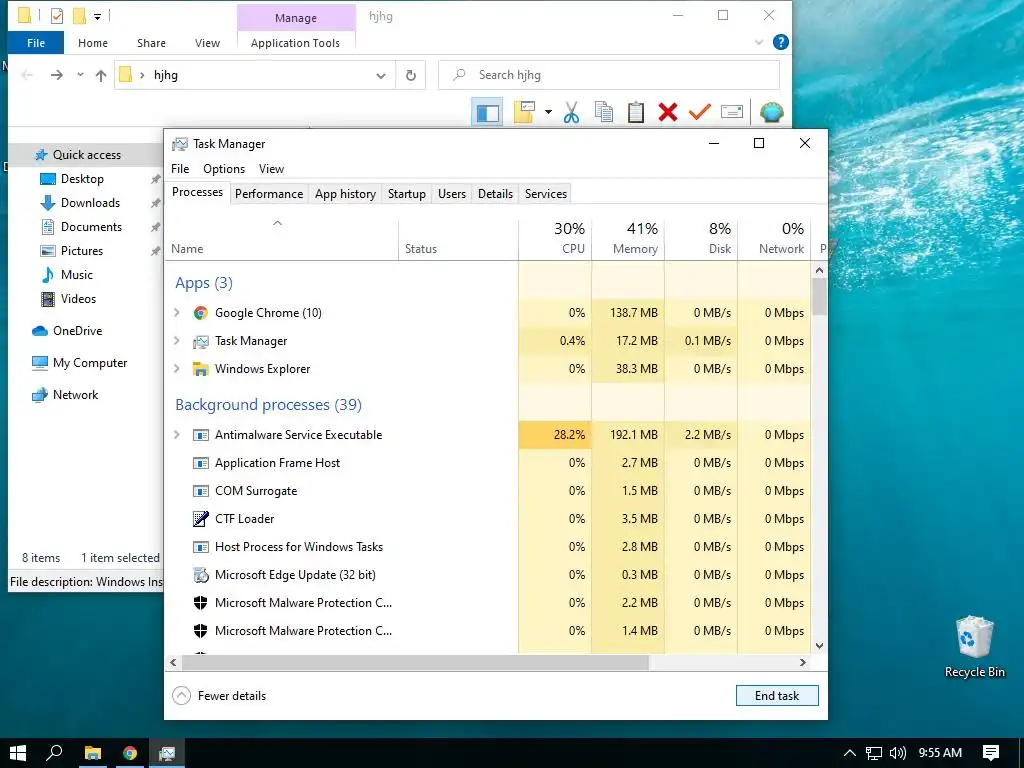The width and height of the screenshot is (1024, 768).
Task: Switch to the Details tab
Action: pyautogui.click(x=495, y=194)
